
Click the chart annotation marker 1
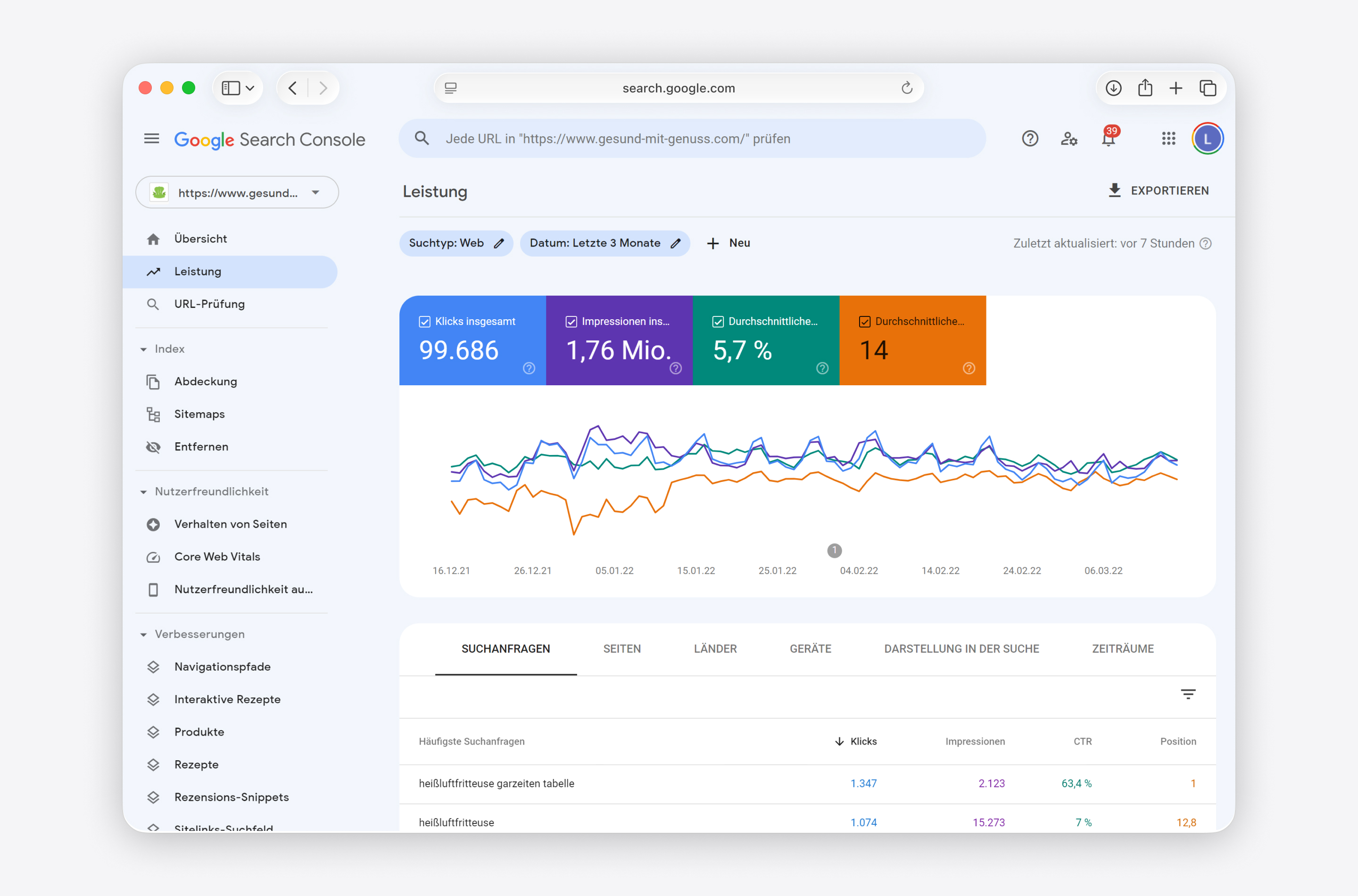tap(834, 550)
